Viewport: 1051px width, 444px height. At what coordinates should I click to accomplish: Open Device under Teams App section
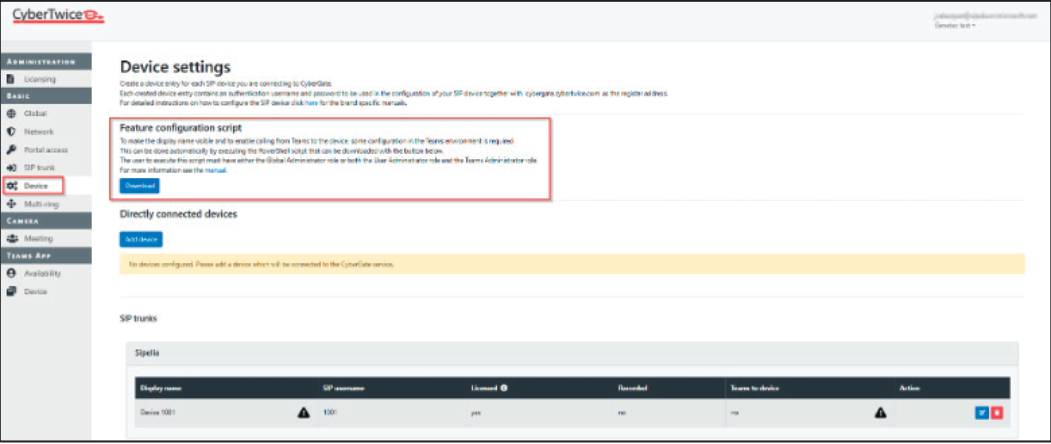pos(35,292)
